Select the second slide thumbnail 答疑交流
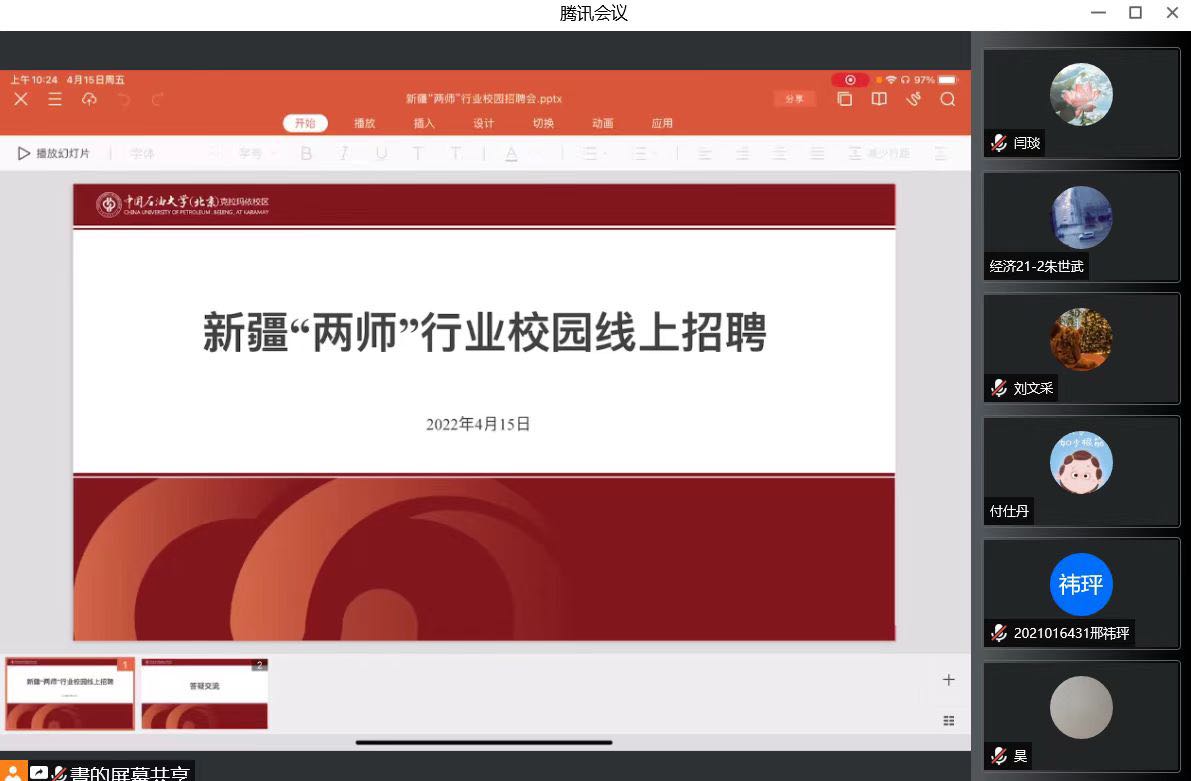Viewport: 1191px width, 781px height. click(204, 693)
